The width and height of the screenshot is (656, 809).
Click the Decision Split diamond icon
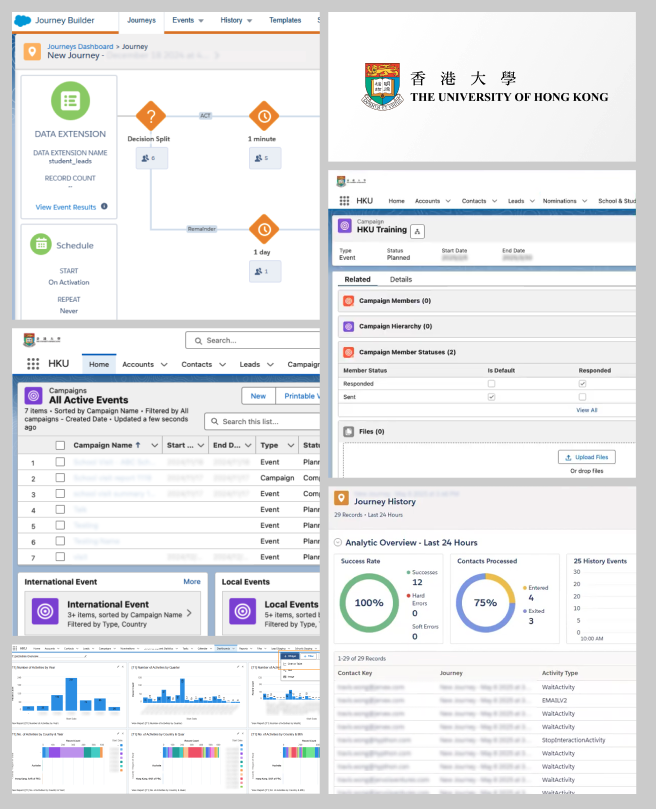(151, 116)
